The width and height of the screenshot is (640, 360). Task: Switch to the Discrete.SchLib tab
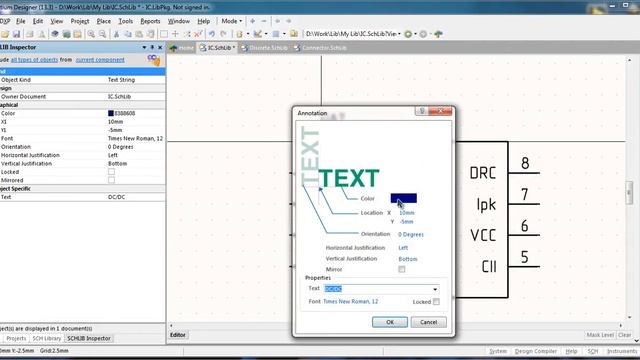[264, 48]
